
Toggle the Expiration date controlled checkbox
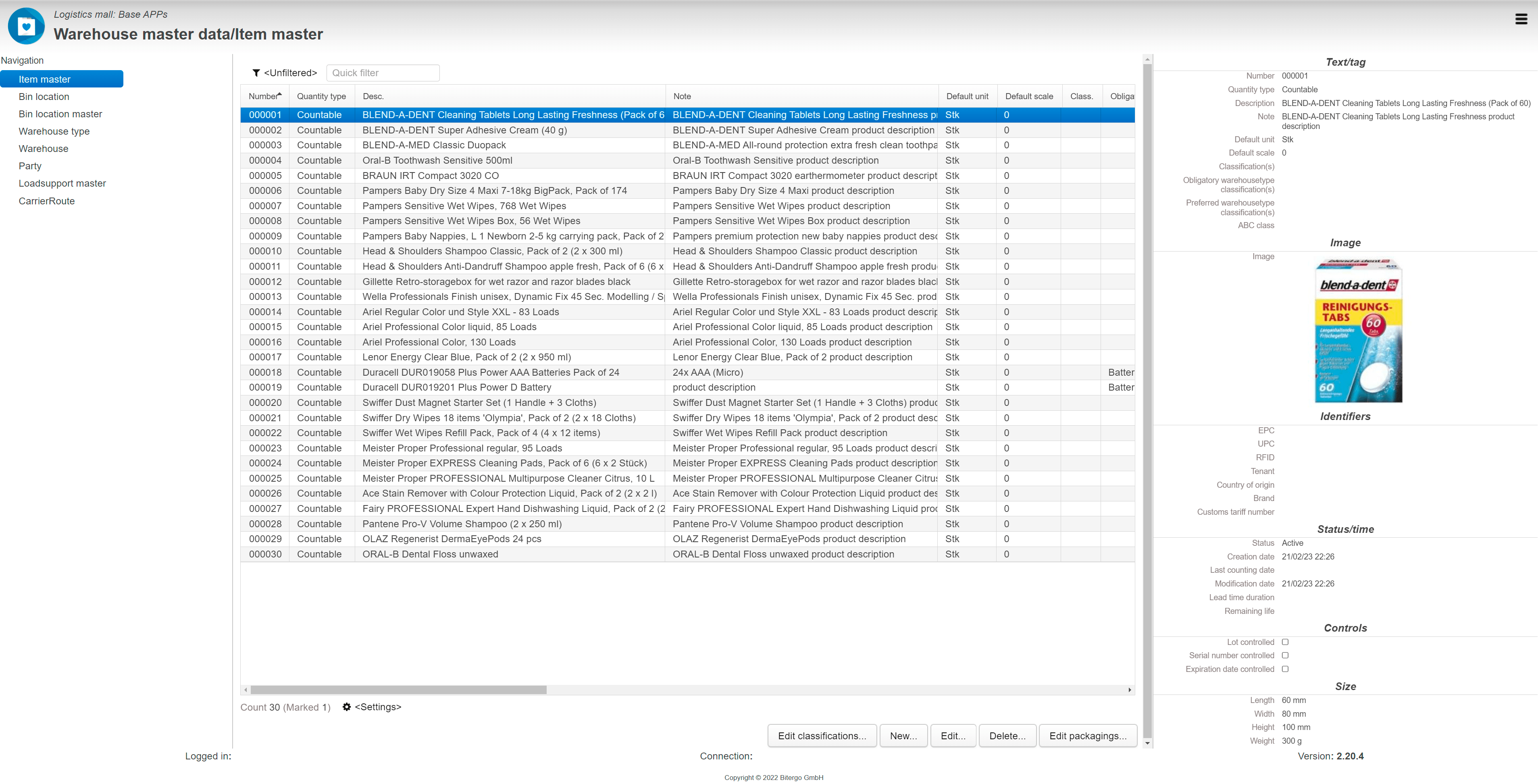point(1286,669)
